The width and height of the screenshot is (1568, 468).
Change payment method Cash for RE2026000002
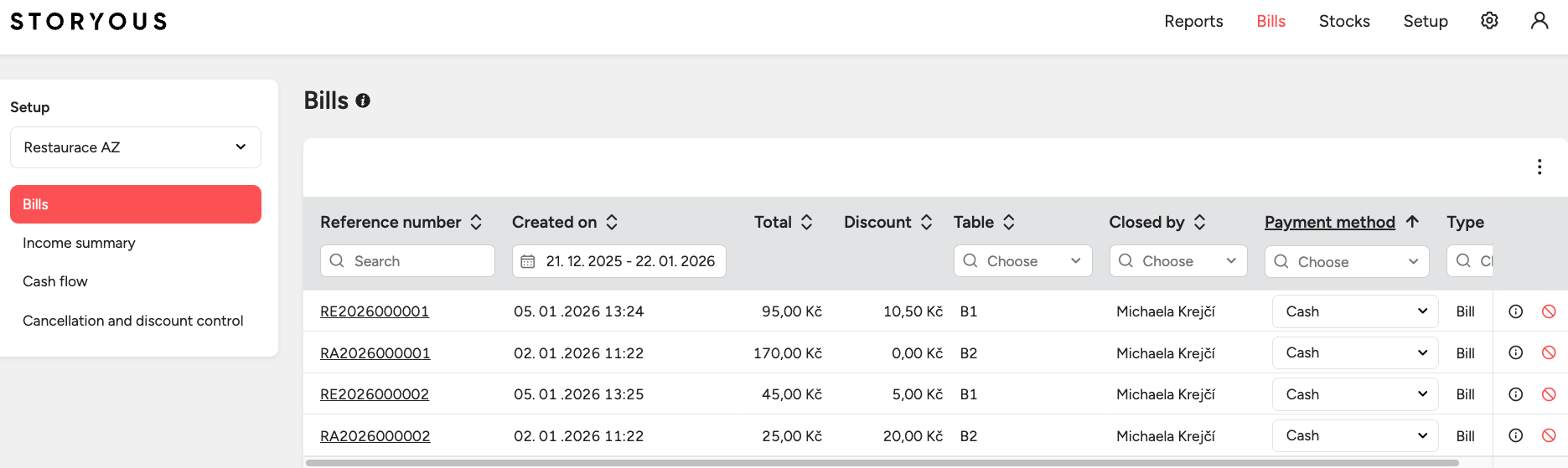[1355, 394]
